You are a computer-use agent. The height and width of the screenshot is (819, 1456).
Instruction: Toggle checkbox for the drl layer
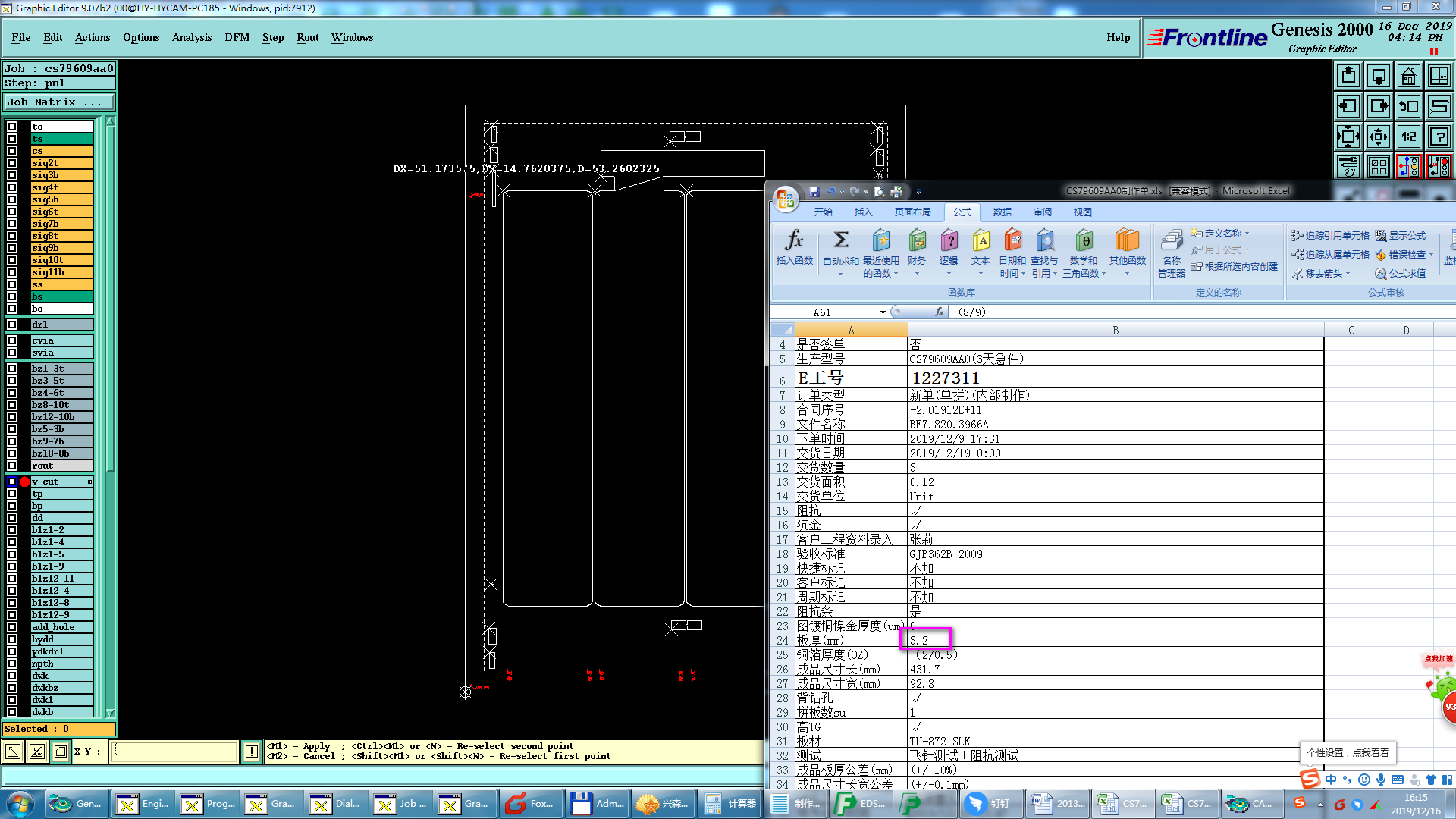(x=12, y=325)
